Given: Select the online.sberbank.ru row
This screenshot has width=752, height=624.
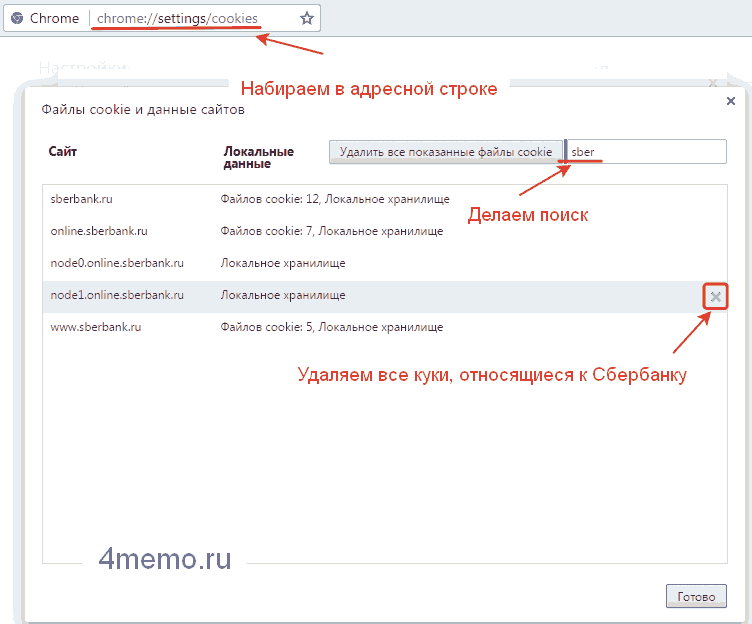Looking at the screenshot, I should 385,231.
